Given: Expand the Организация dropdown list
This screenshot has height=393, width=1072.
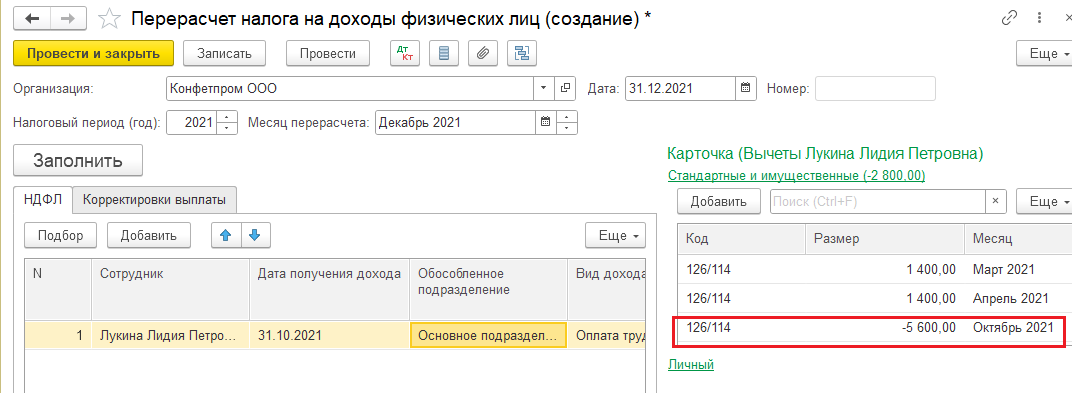Looking at the screenshot, I should [544, 88].
